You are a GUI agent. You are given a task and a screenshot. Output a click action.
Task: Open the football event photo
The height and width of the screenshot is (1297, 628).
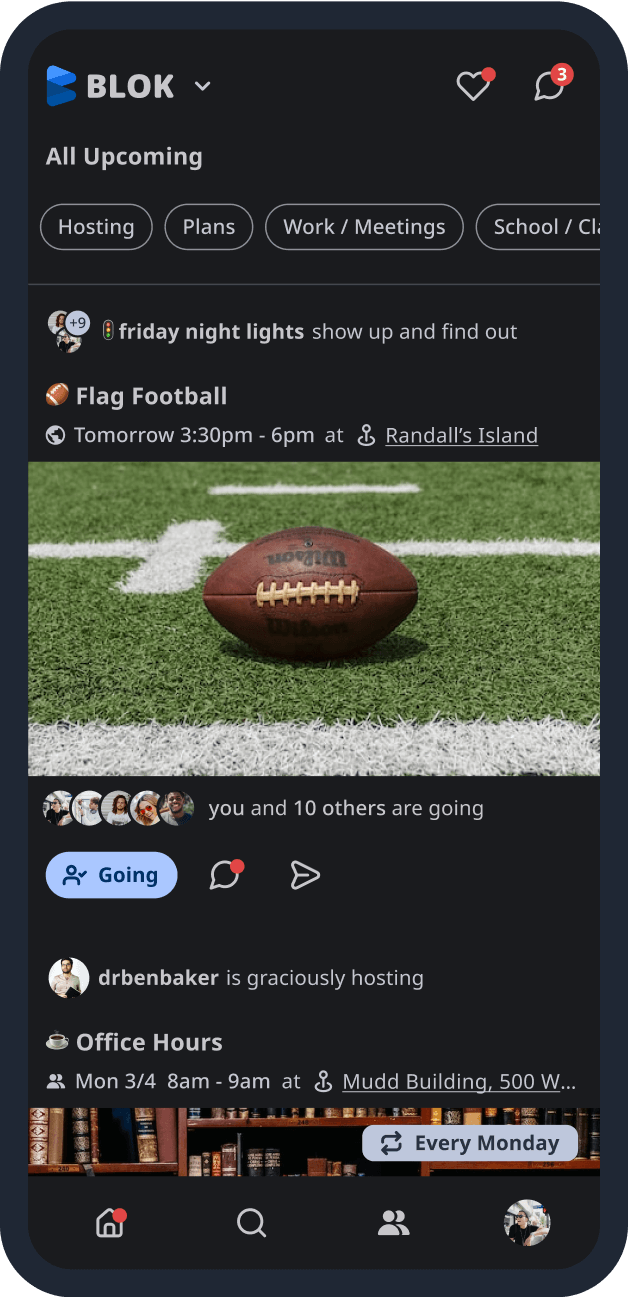tap(314, 618)
